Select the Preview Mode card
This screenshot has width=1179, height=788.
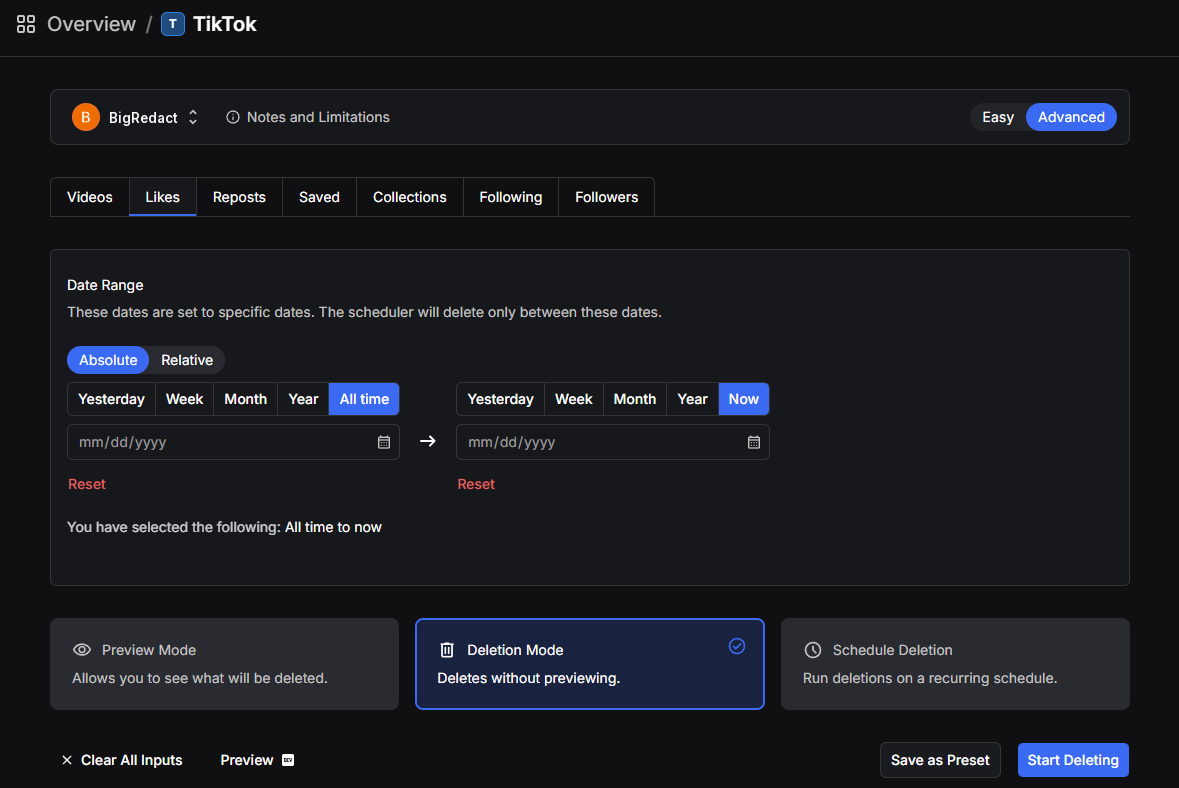point(224,664)
